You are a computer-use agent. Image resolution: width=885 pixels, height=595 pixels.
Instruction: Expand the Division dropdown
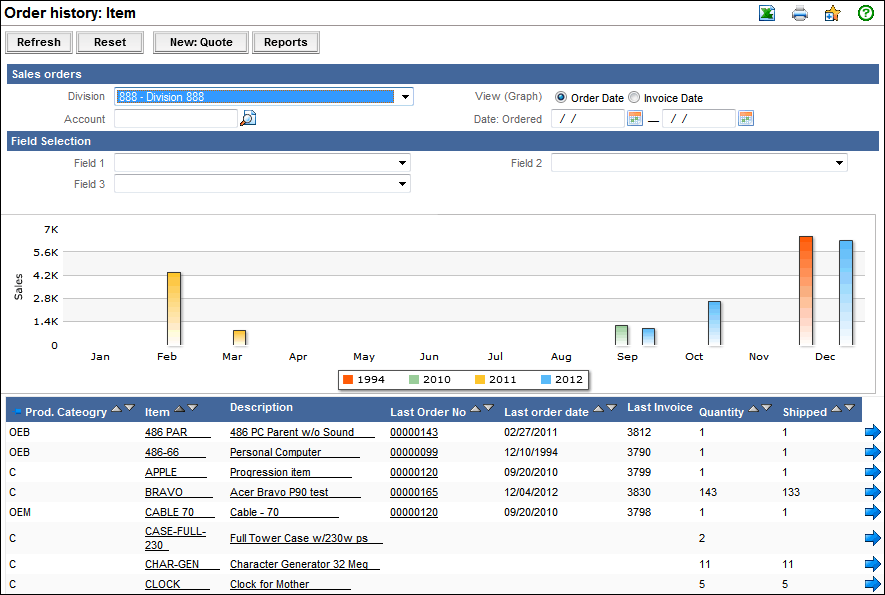tap(405, 97)
